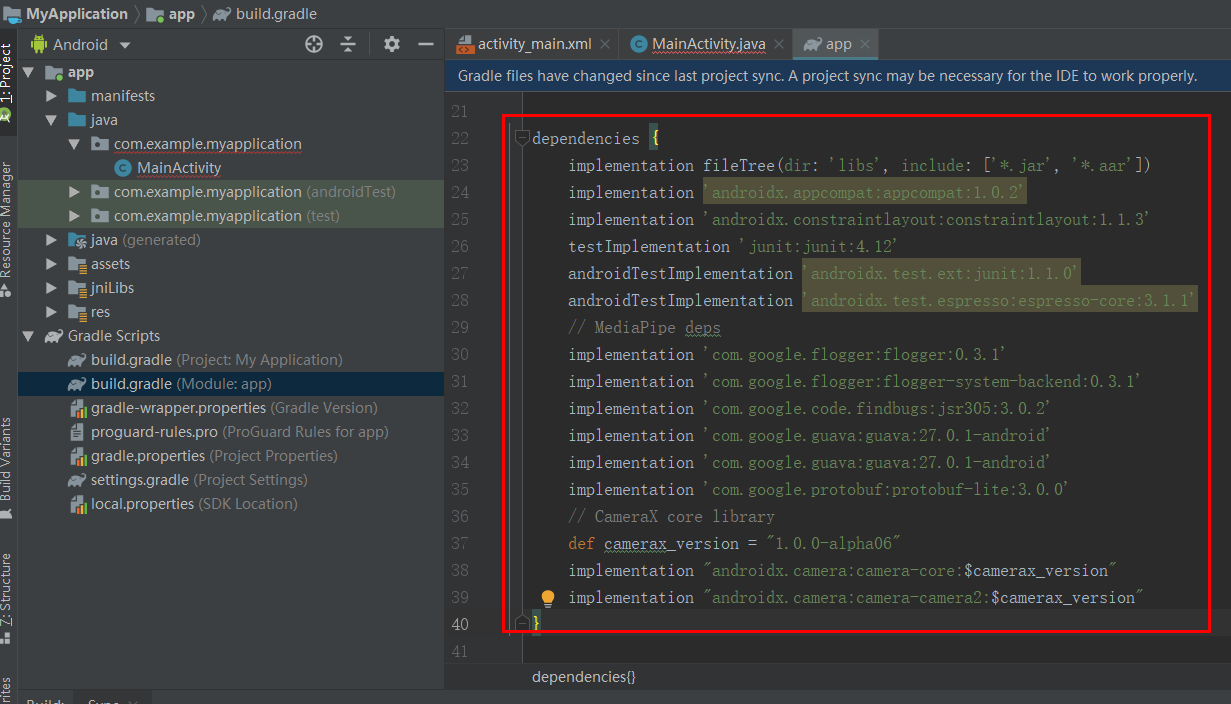Hide the project panel with the minimize icon
1231x704 pixels.
click(x=425, y=44)
